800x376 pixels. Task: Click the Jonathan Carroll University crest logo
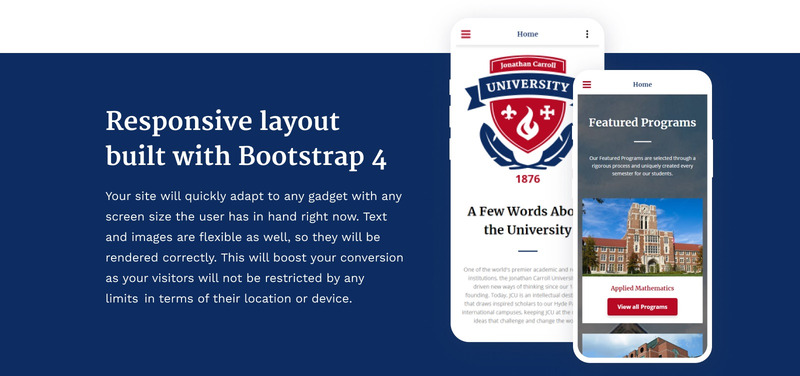click(x=521, y=112)
